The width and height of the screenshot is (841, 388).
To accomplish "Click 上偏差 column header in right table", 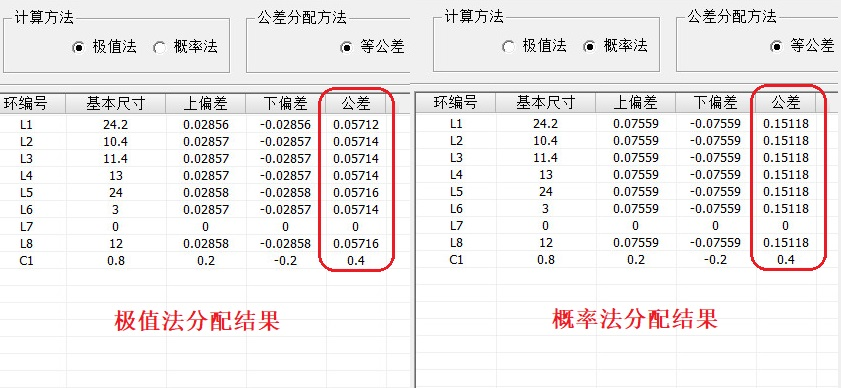I will click(x=636, y=103).
